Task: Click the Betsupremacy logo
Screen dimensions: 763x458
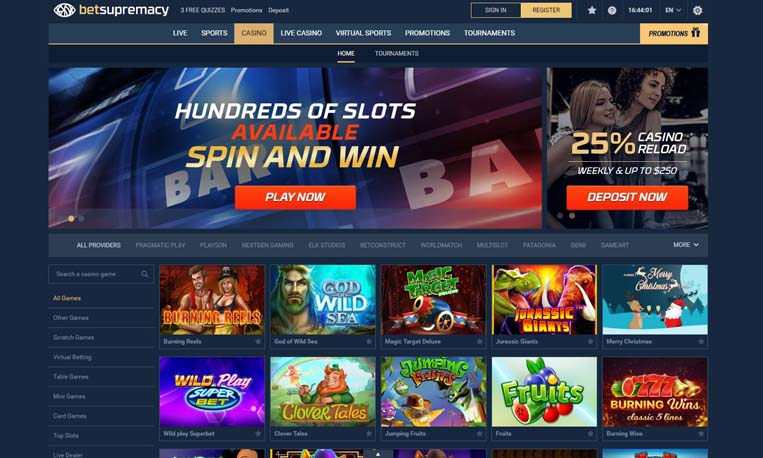Action: coord(111,10)
